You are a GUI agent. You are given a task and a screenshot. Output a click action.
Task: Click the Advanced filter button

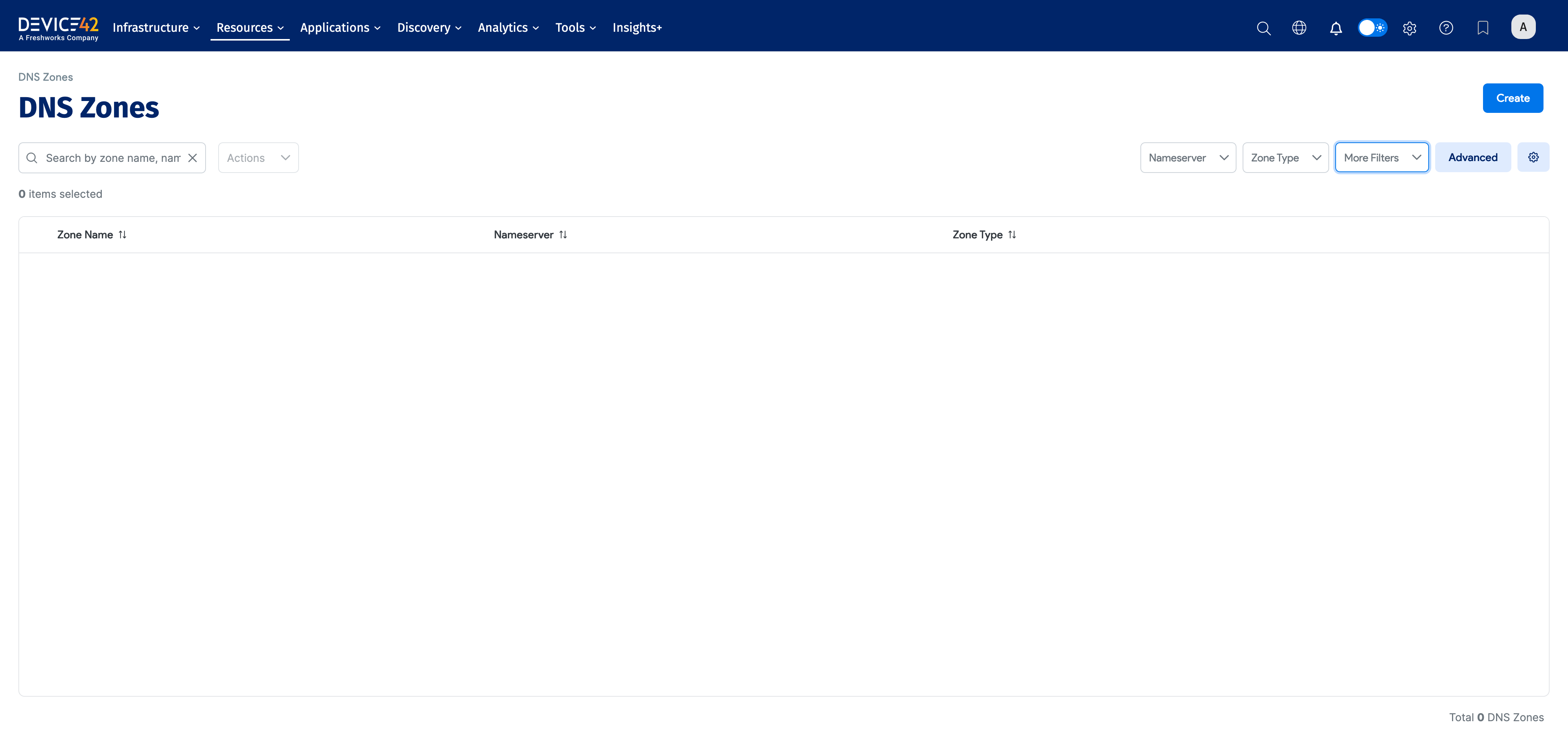1472,157
